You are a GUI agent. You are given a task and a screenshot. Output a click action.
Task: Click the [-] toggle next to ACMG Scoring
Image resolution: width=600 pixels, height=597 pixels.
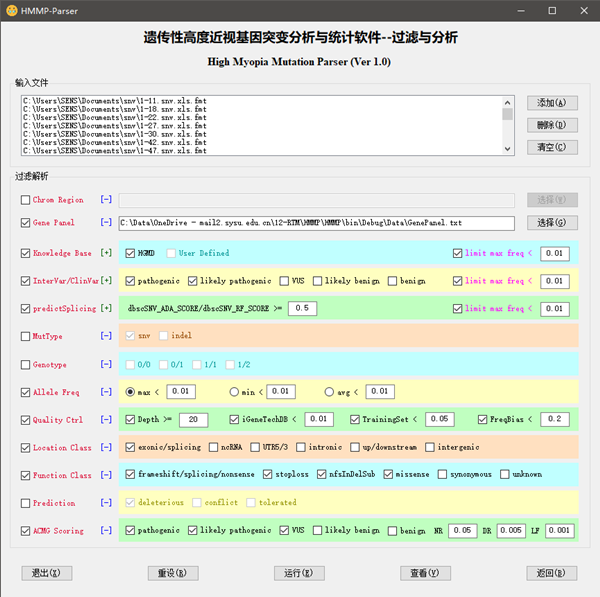(x=106, y=530)
